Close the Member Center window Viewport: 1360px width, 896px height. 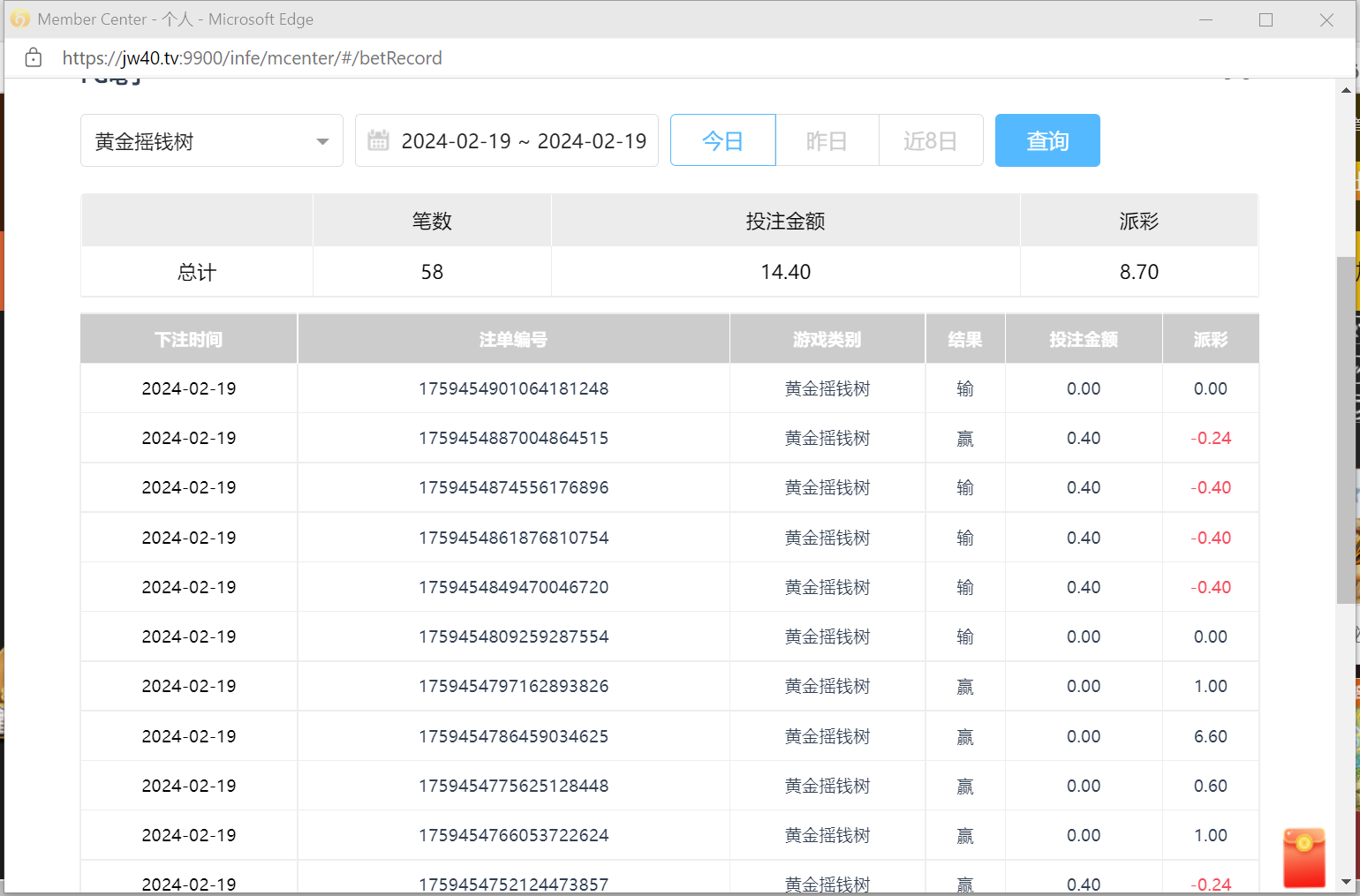coord(1326,19)
